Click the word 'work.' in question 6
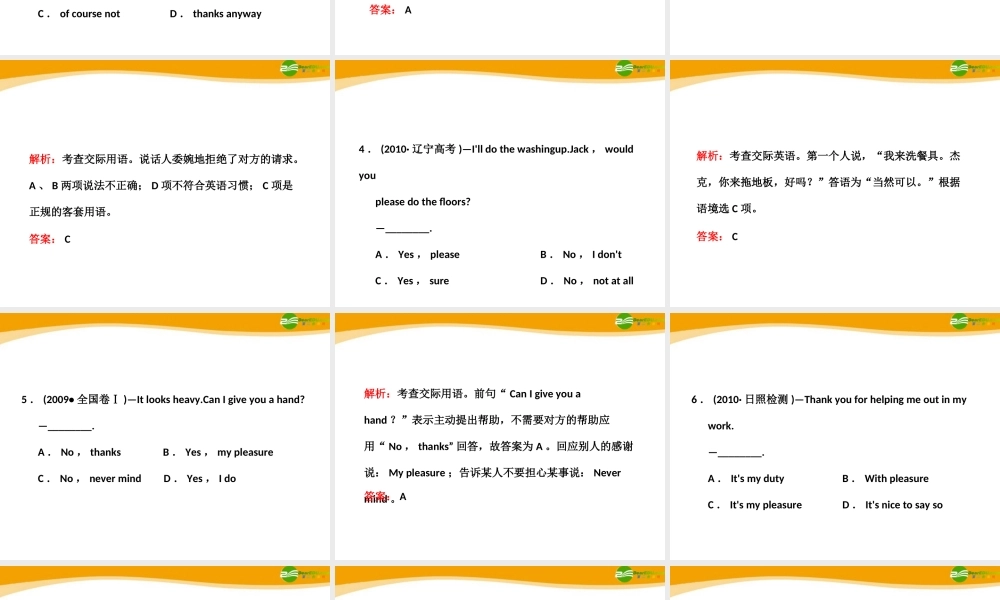 click(x=721, y=426)
